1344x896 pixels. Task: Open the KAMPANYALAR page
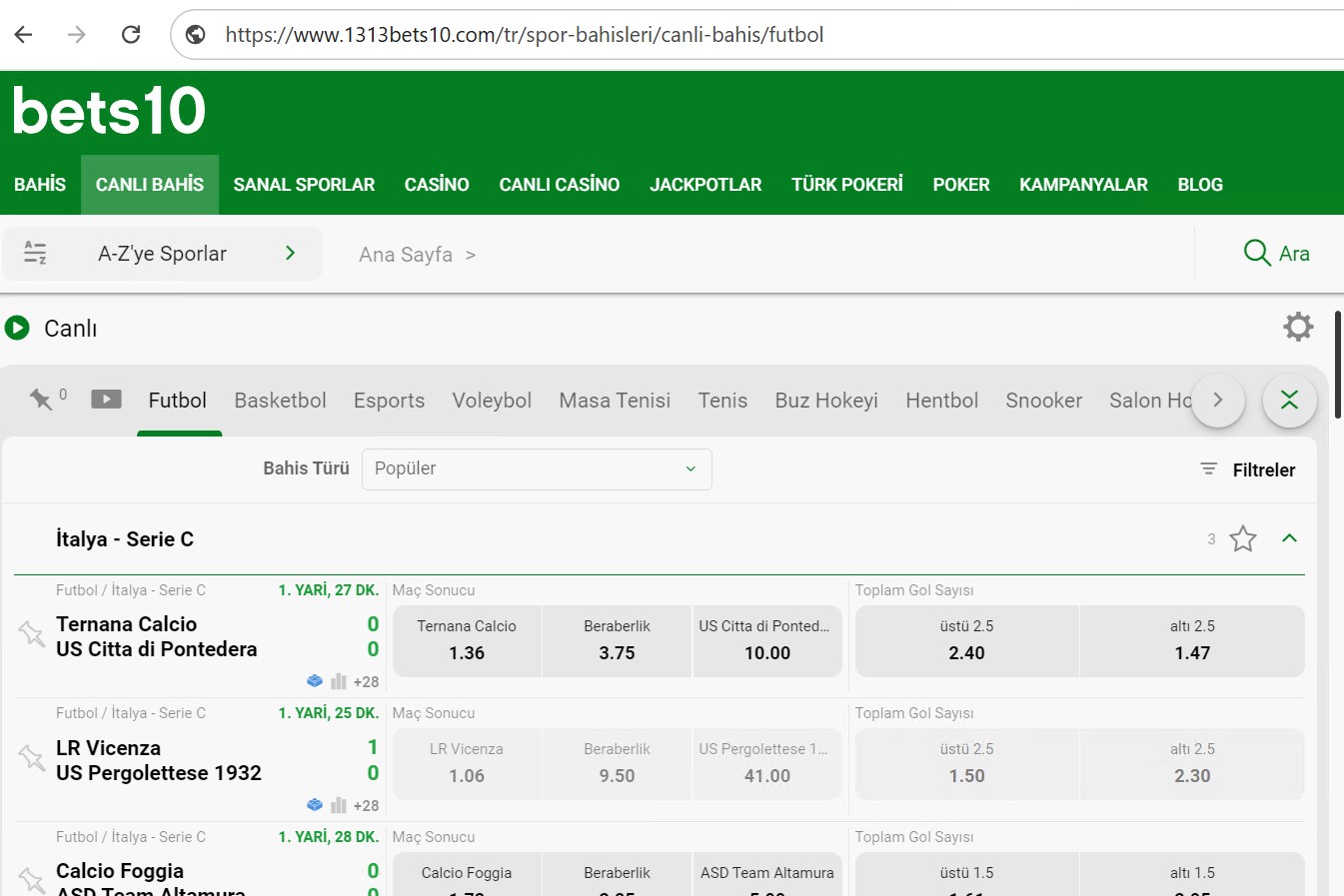point(1083,185)
